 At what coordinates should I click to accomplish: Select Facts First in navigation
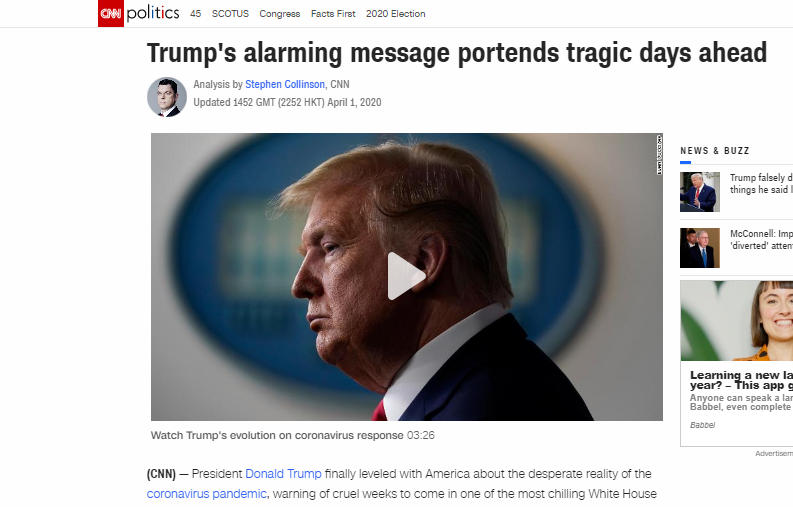point(333,14)
